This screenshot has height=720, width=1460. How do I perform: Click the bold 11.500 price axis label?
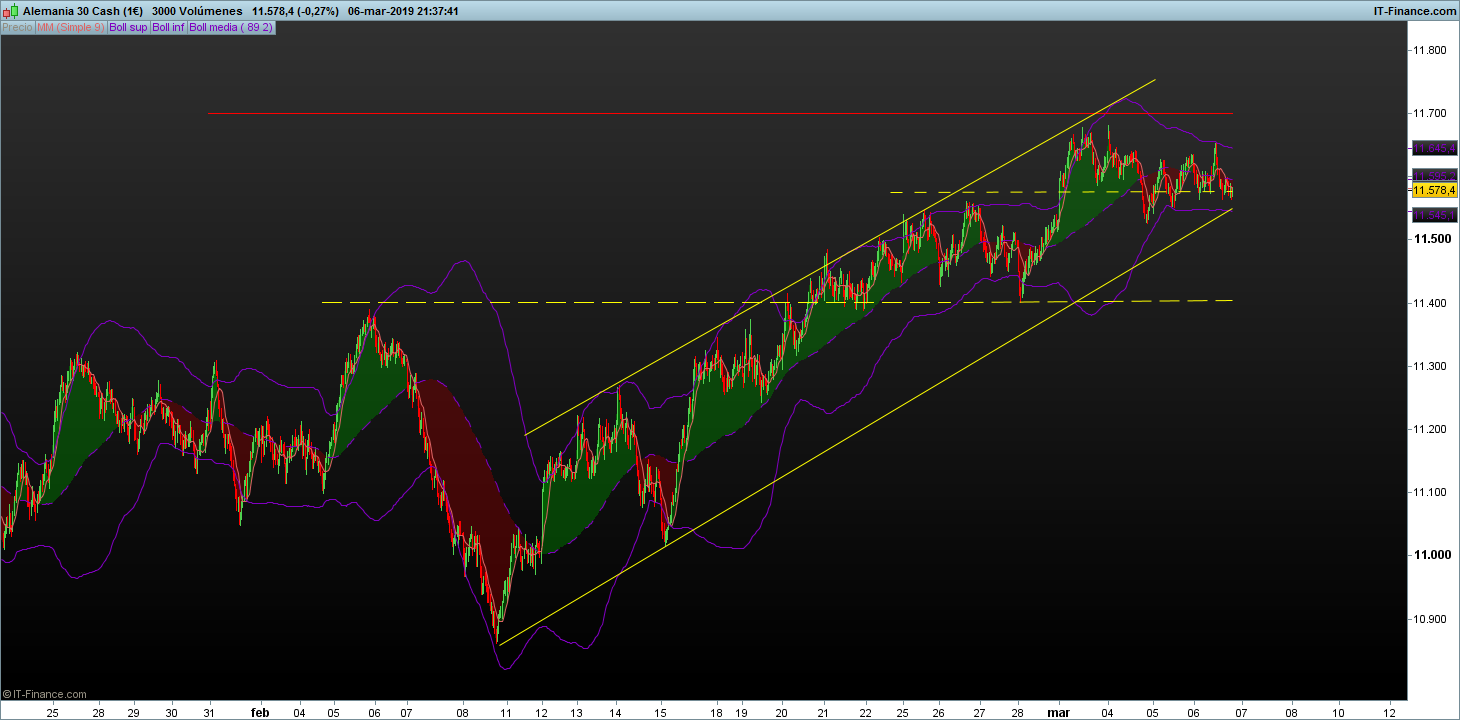point(1432,239)
